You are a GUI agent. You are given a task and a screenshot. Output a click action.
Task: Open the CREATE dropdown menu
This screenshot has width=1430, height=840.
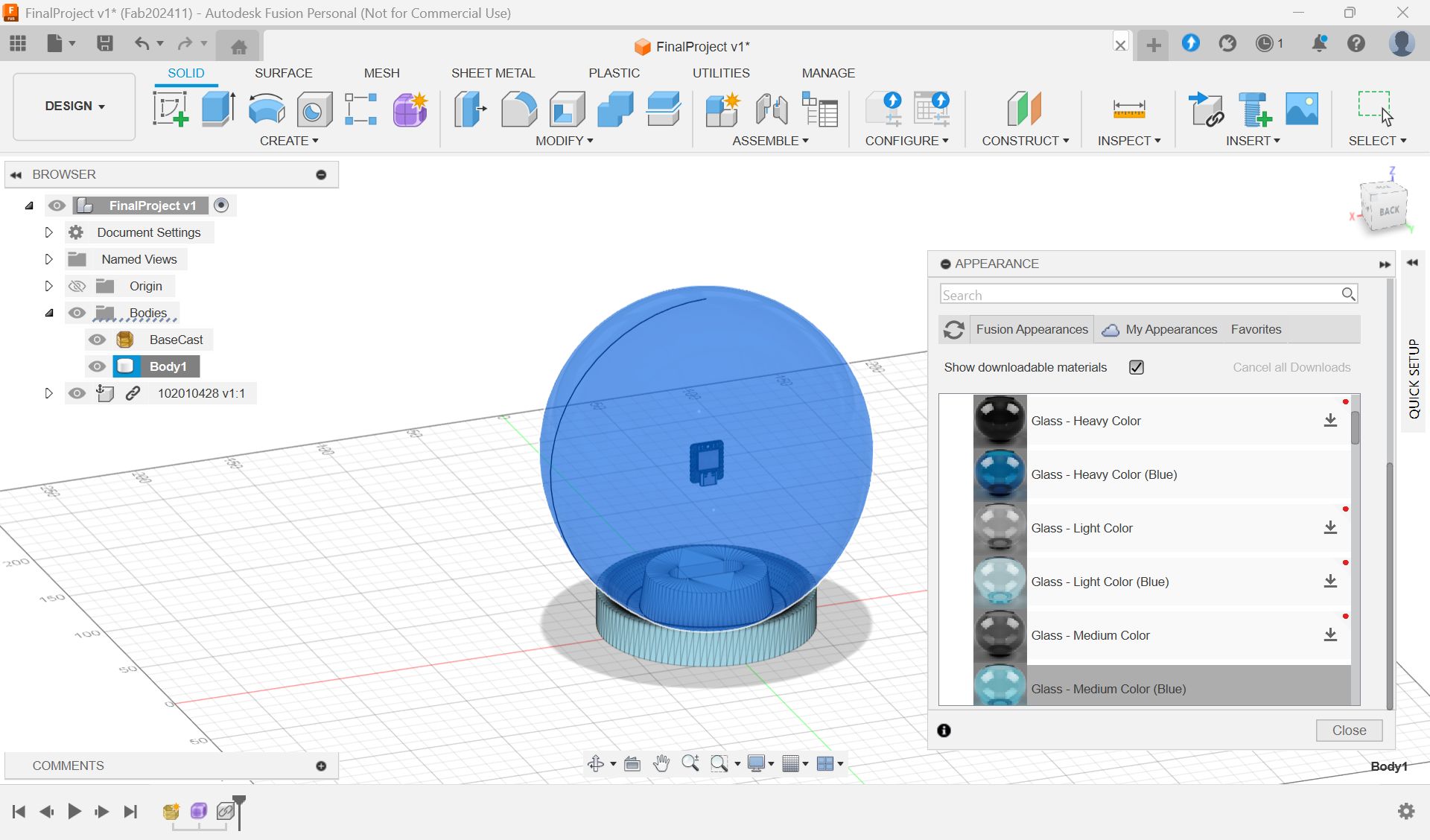click(289, 141)
